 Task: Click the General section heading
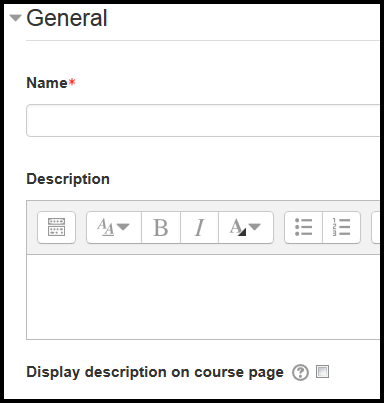pyautogui.click(x=67, y=18)
